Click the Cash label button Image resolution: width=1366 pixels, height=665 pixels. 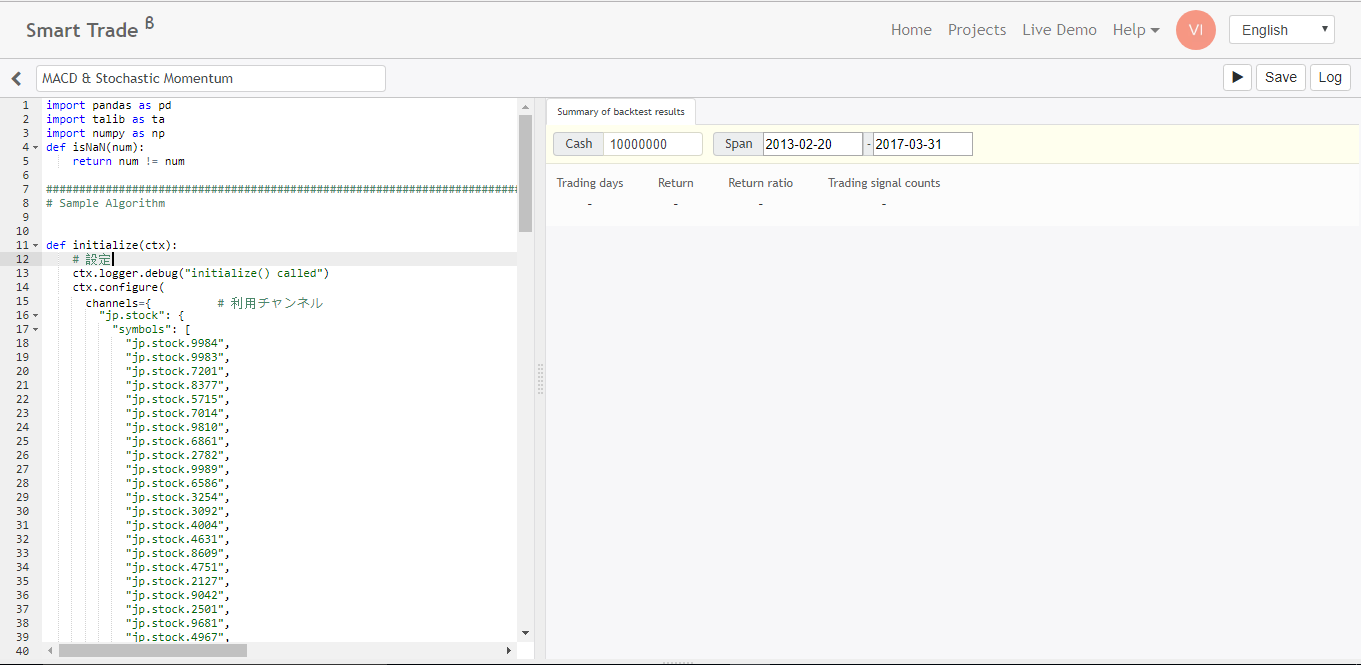point(578,144)
